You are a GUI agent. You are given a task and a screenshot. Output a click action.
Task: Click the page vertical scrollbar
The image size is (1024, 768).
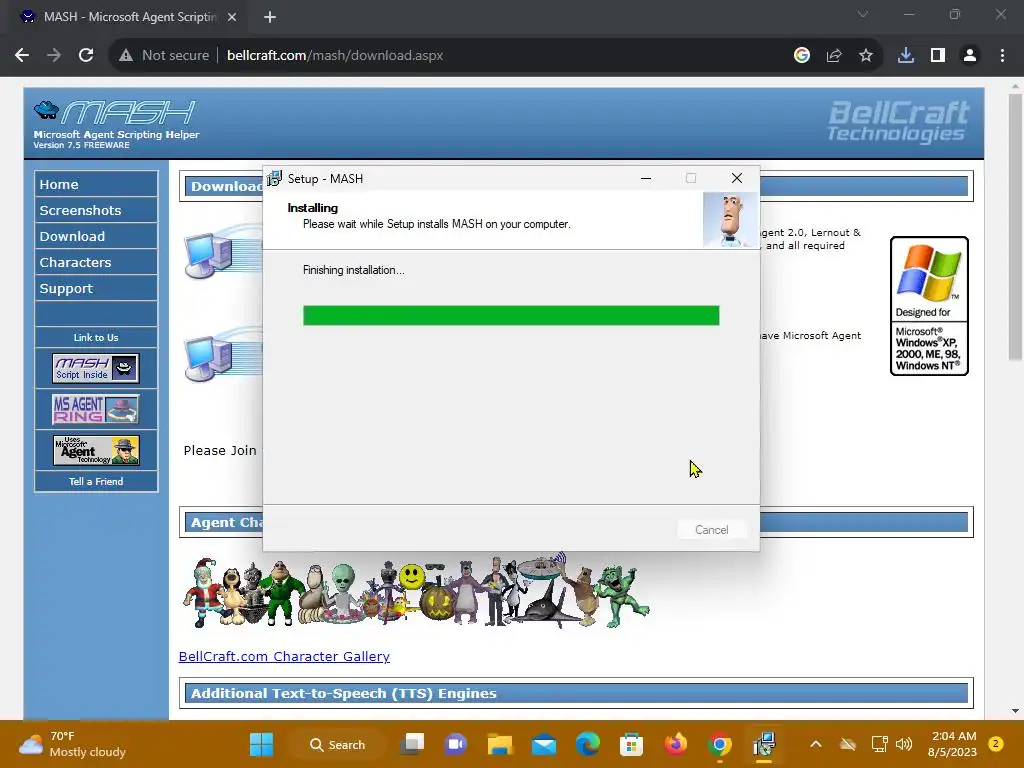[x=1015, y=227]
